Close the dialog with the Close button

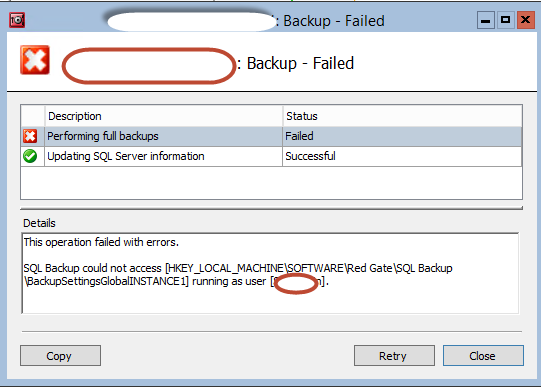[x=483, y=356]
